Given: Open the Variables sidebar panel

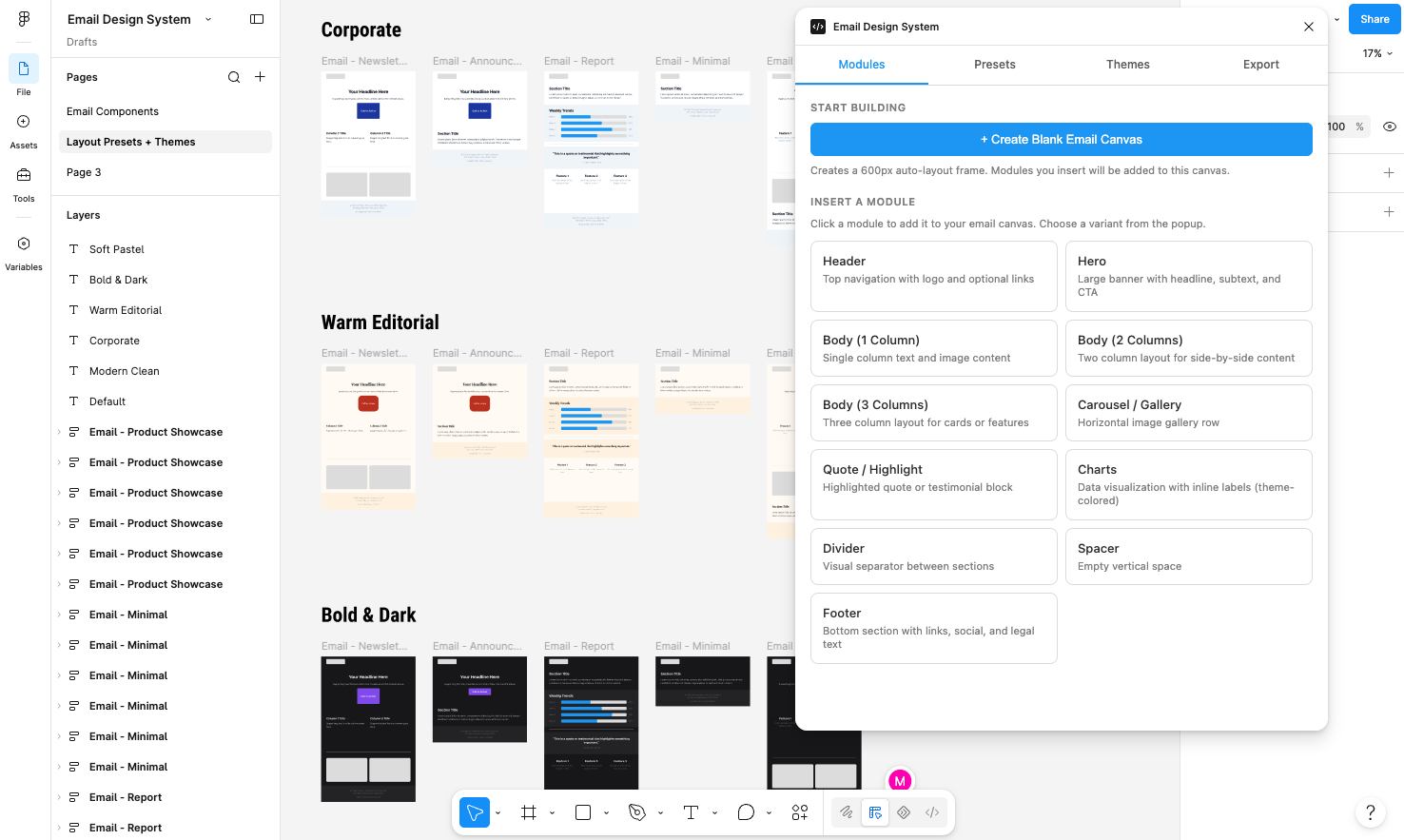Looking at the screenshot, I should coord(24,253).
